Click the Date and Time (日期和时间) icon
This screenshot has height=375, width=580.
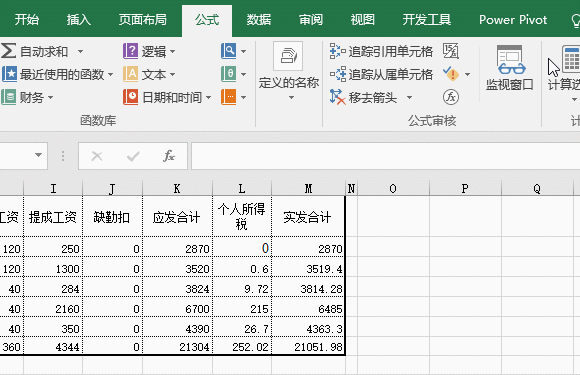coord(131,97)
